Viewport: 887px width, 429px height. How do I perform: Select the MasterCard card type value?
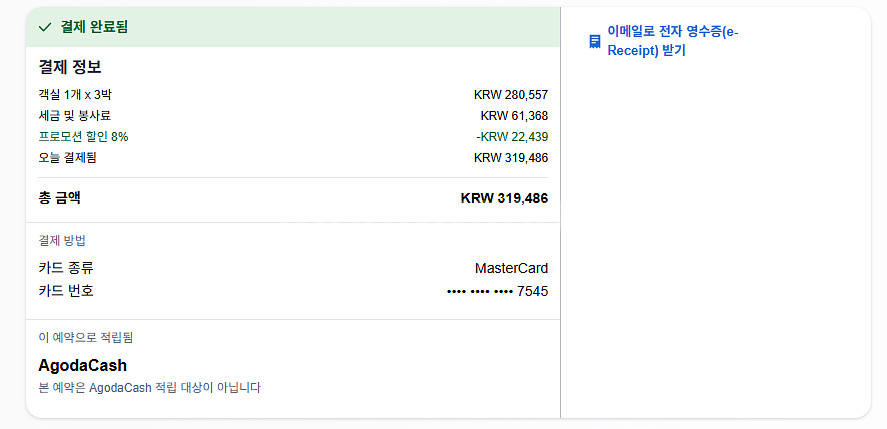511,268
